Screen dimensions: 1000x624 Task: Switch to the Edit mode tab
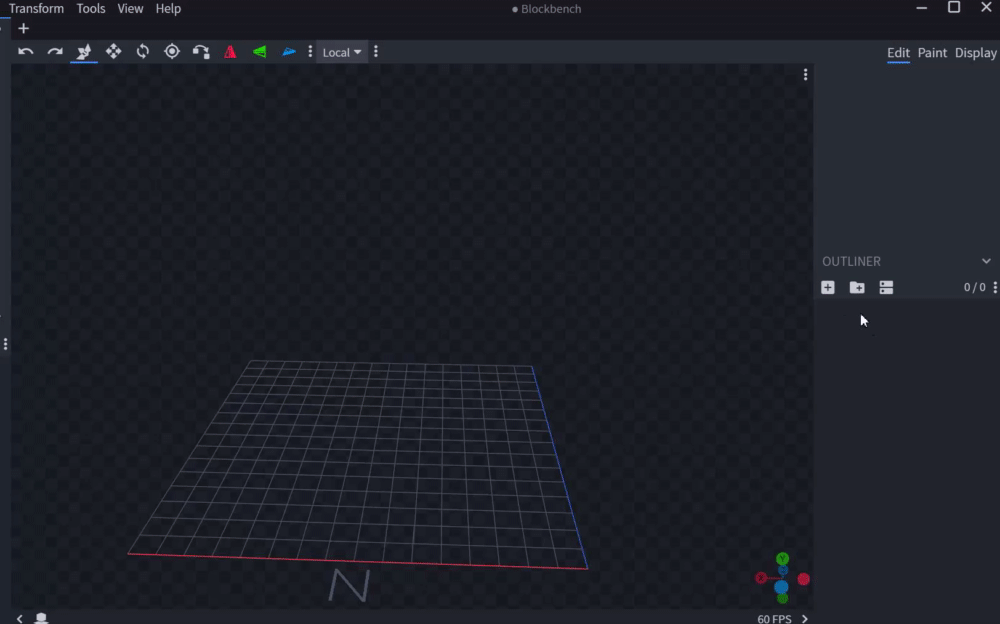898,53
